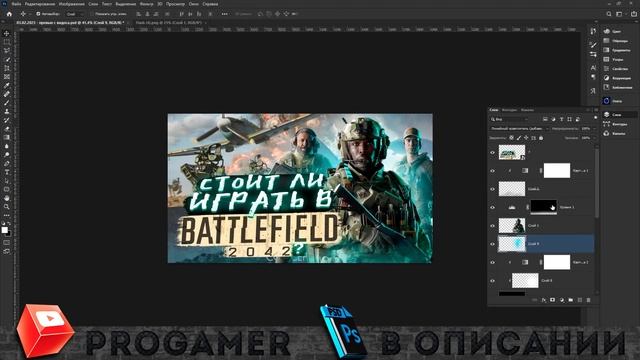Click the new group folder icon

click(x=571, y=300)
